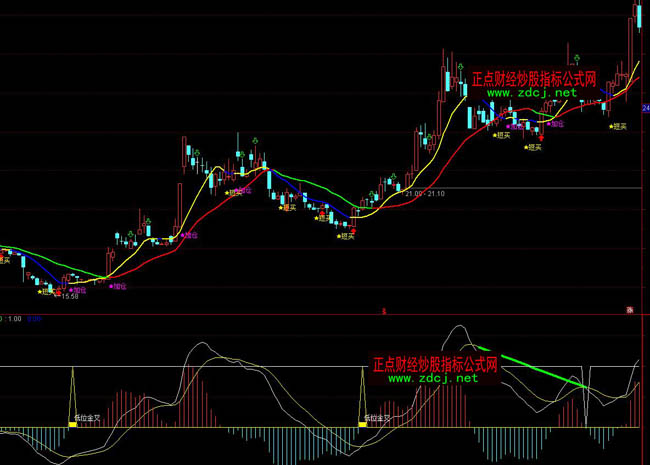Click the lower red 正点财经炒股指标公式网 title
The height and width of the screenshot is (465, 650).
[x=433, y=363]
